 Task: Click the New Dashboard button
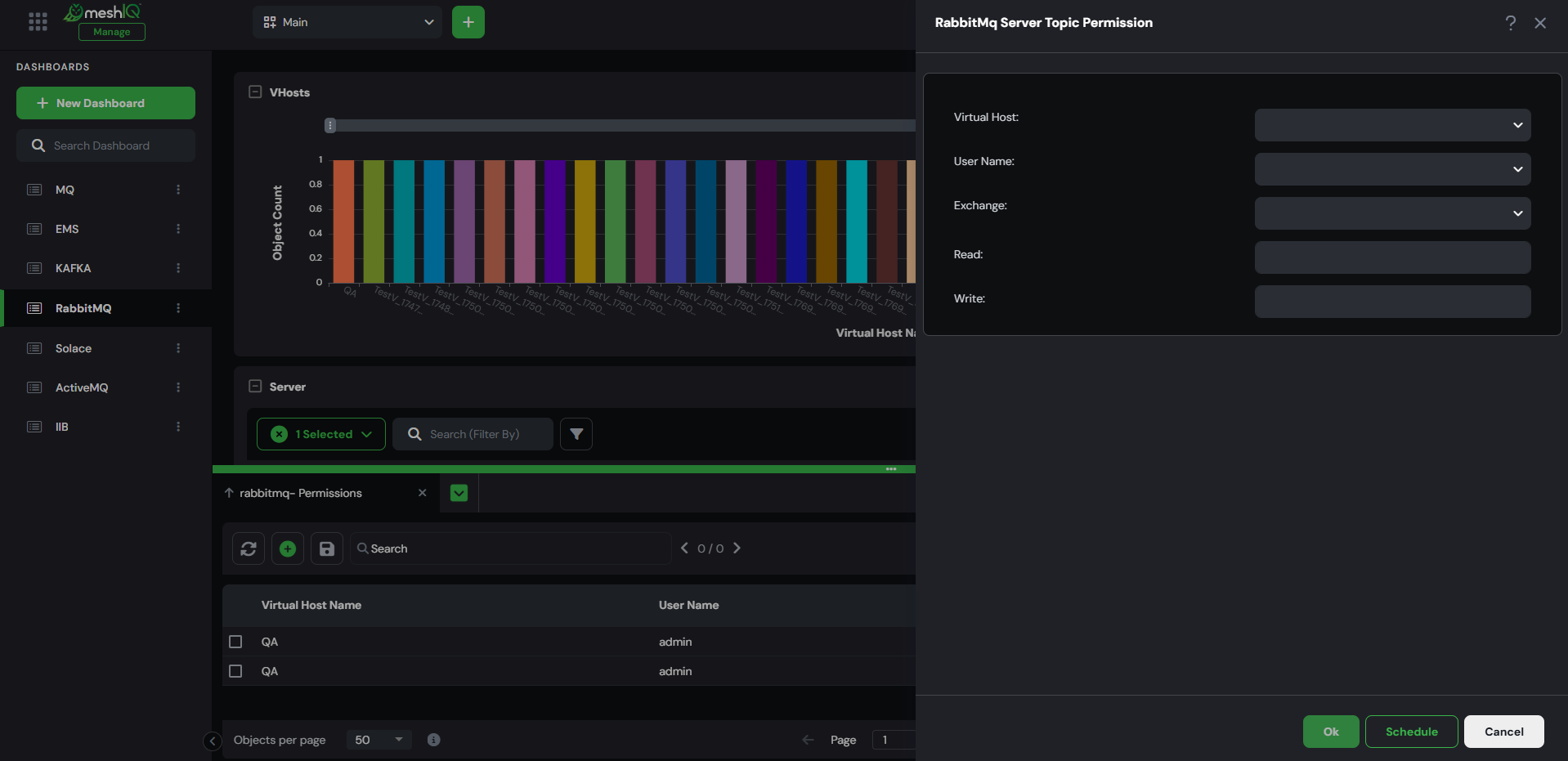(105, 103)
